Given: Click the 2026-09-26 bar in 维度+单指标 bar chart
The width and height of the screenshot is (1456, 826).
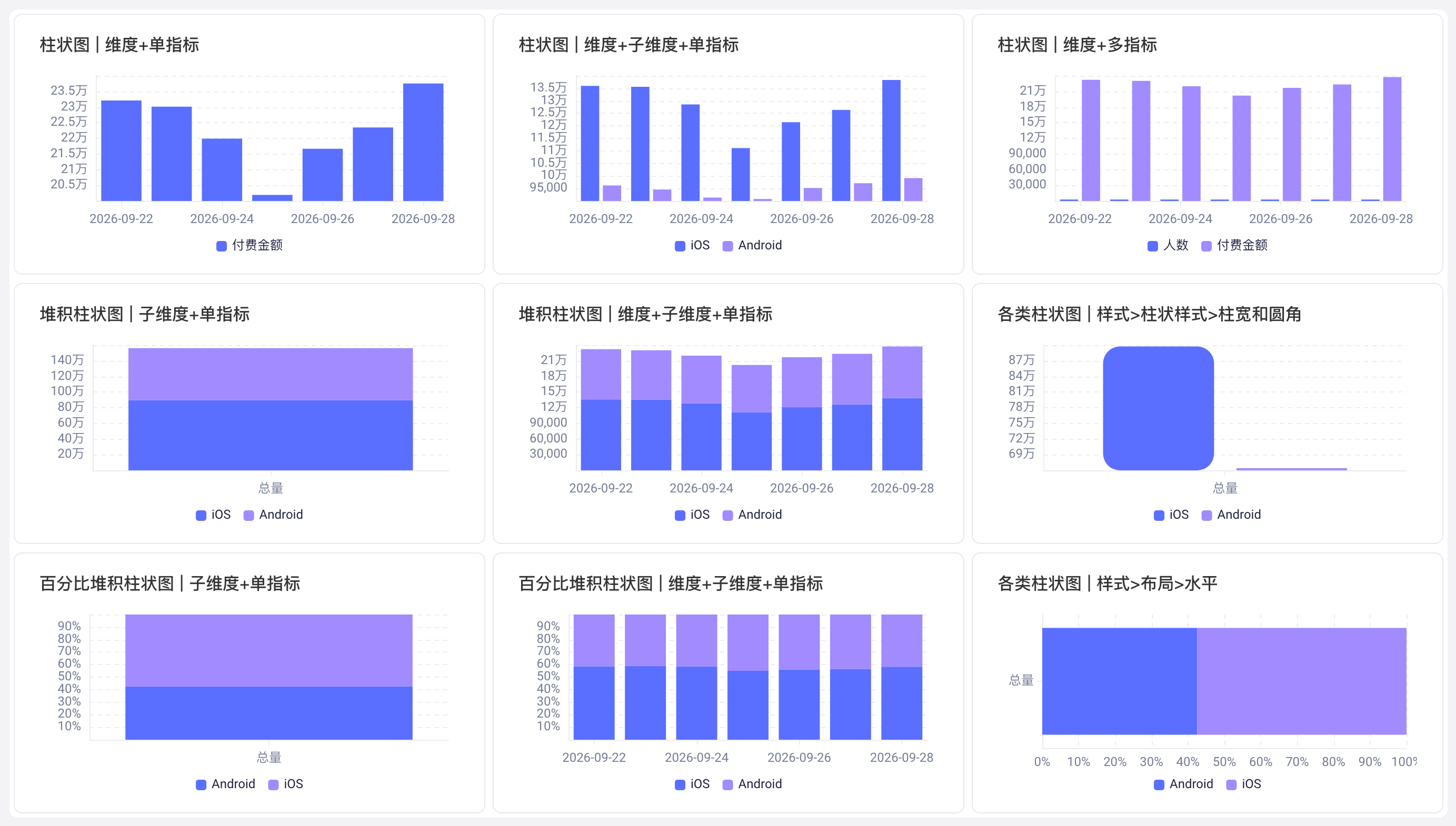Looking at the screenshot, I should pos(322,175).
